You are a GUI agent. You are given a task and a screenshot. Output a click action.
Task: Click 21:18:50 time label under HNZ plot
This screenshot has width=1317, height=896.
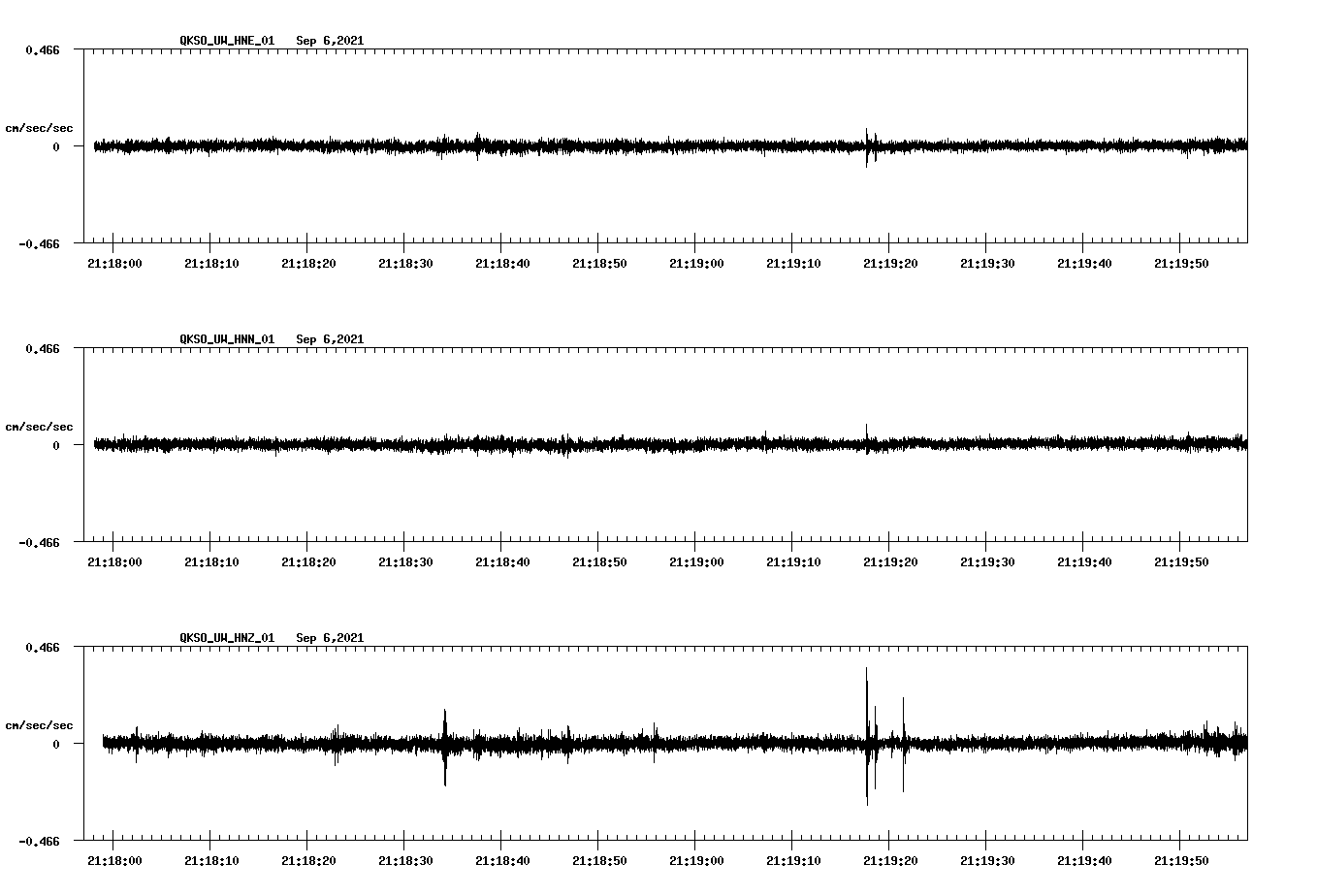599,861
